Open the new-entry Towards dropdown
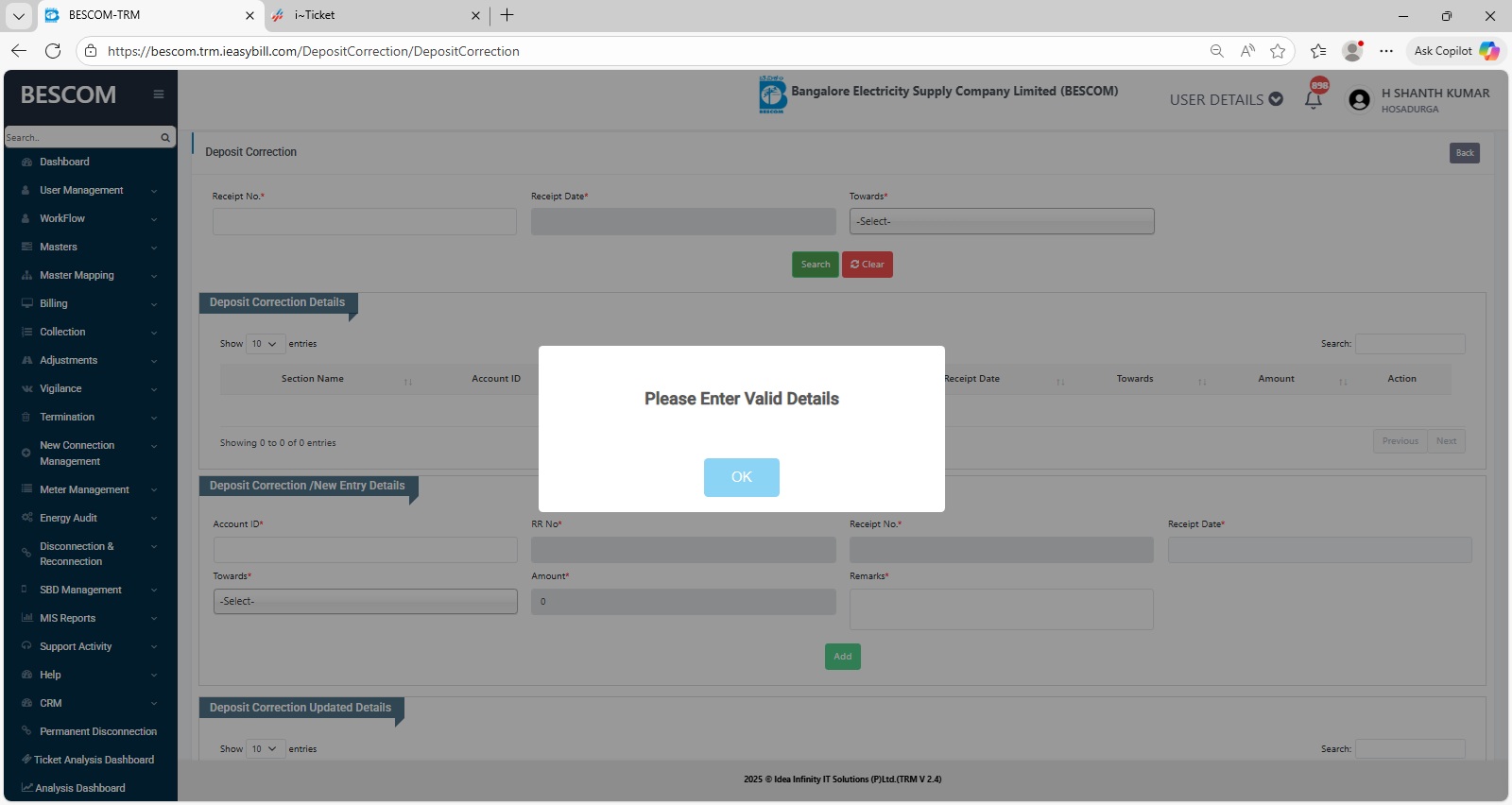Screen dimensions: 1512x805 365,602
